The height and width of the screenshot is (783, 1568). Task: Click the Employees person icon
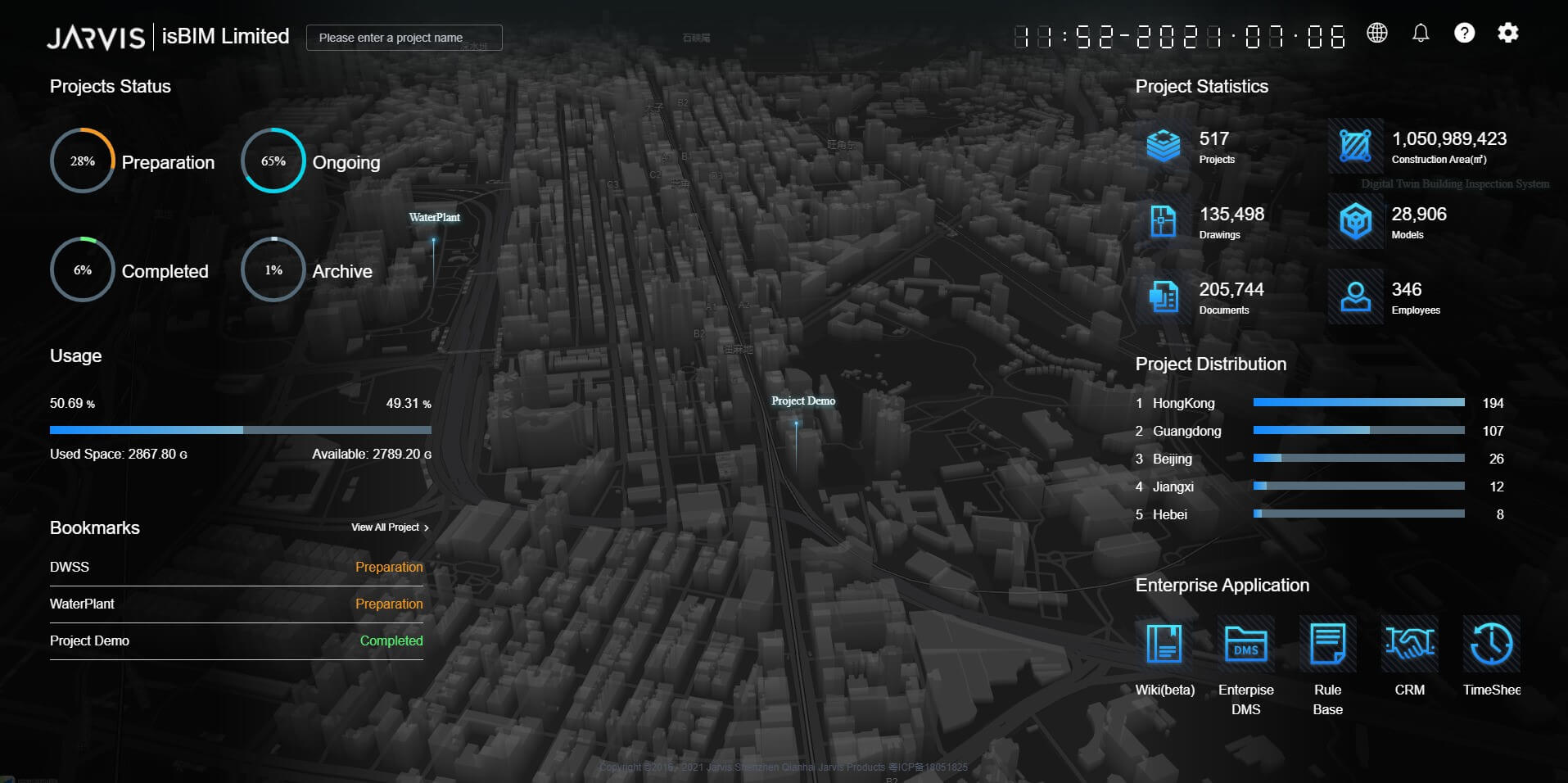1355,296
